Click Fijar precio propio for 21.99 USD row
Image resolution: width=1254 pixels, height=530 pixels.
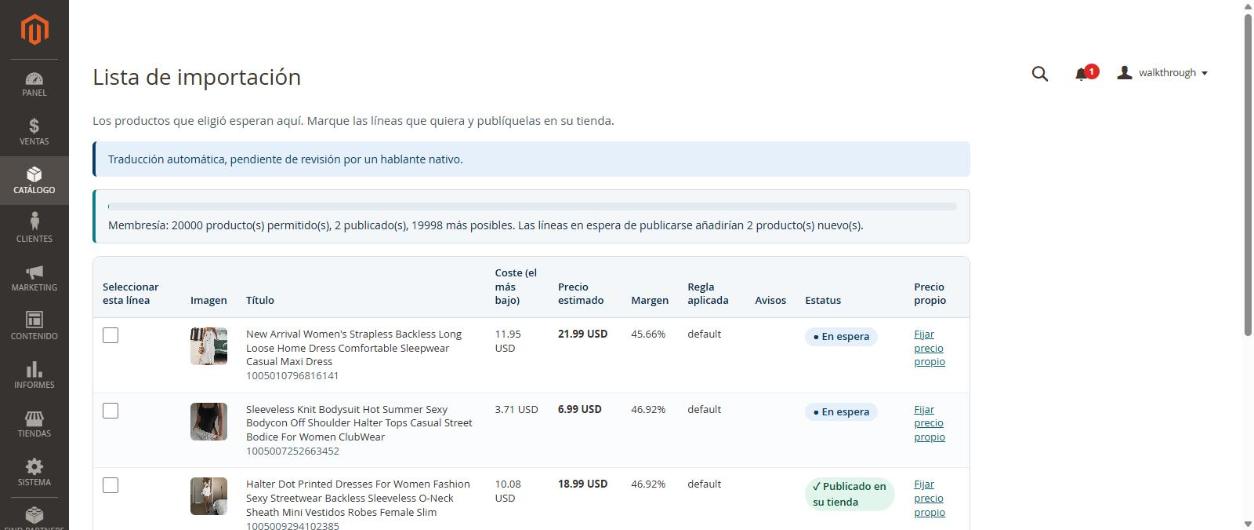pos(929,348)
